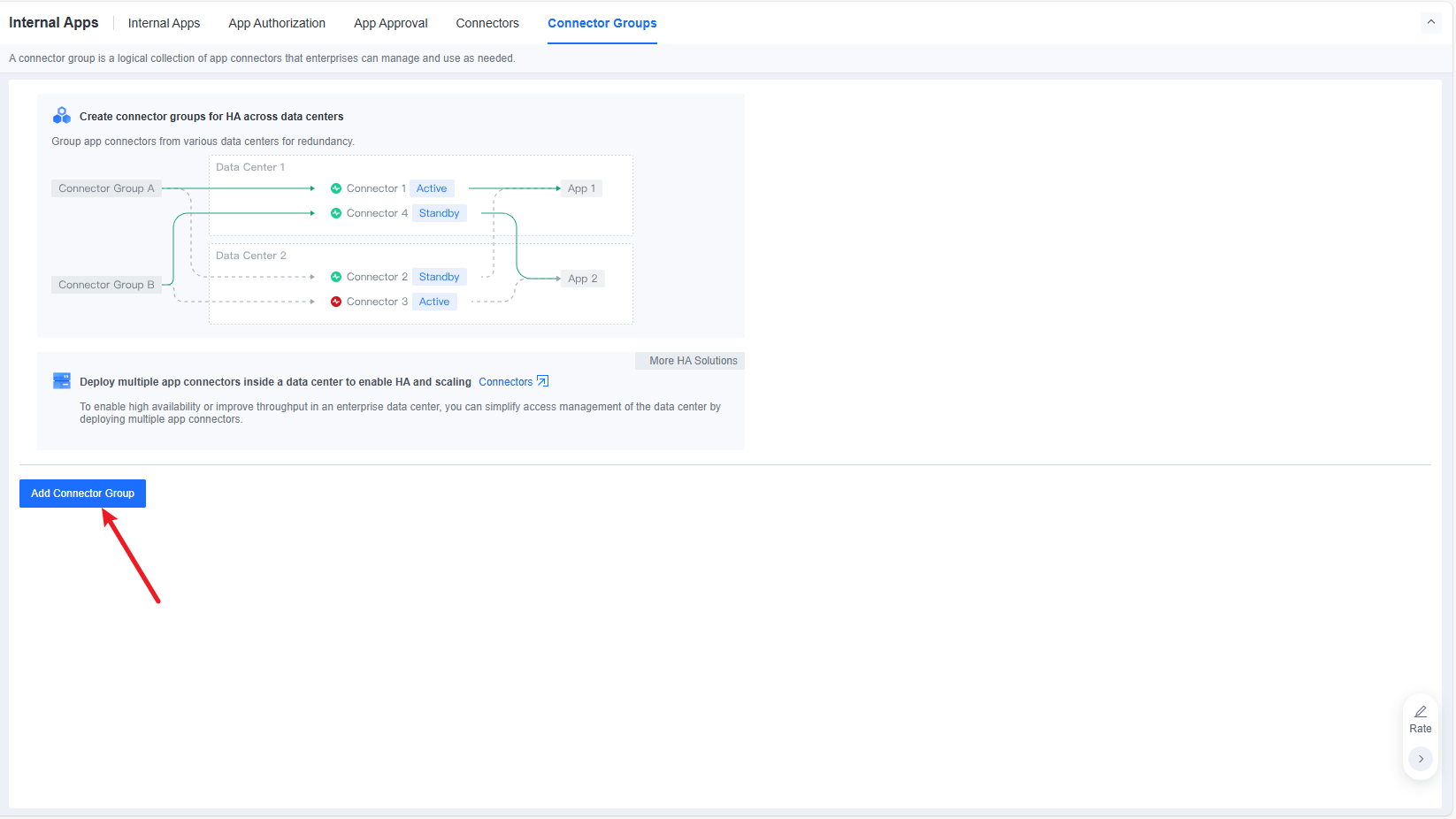The height and width of the screenshot is (819, 1456).
Task: Click the Connector 2 green status icon
Action: [x=336, y=277]
